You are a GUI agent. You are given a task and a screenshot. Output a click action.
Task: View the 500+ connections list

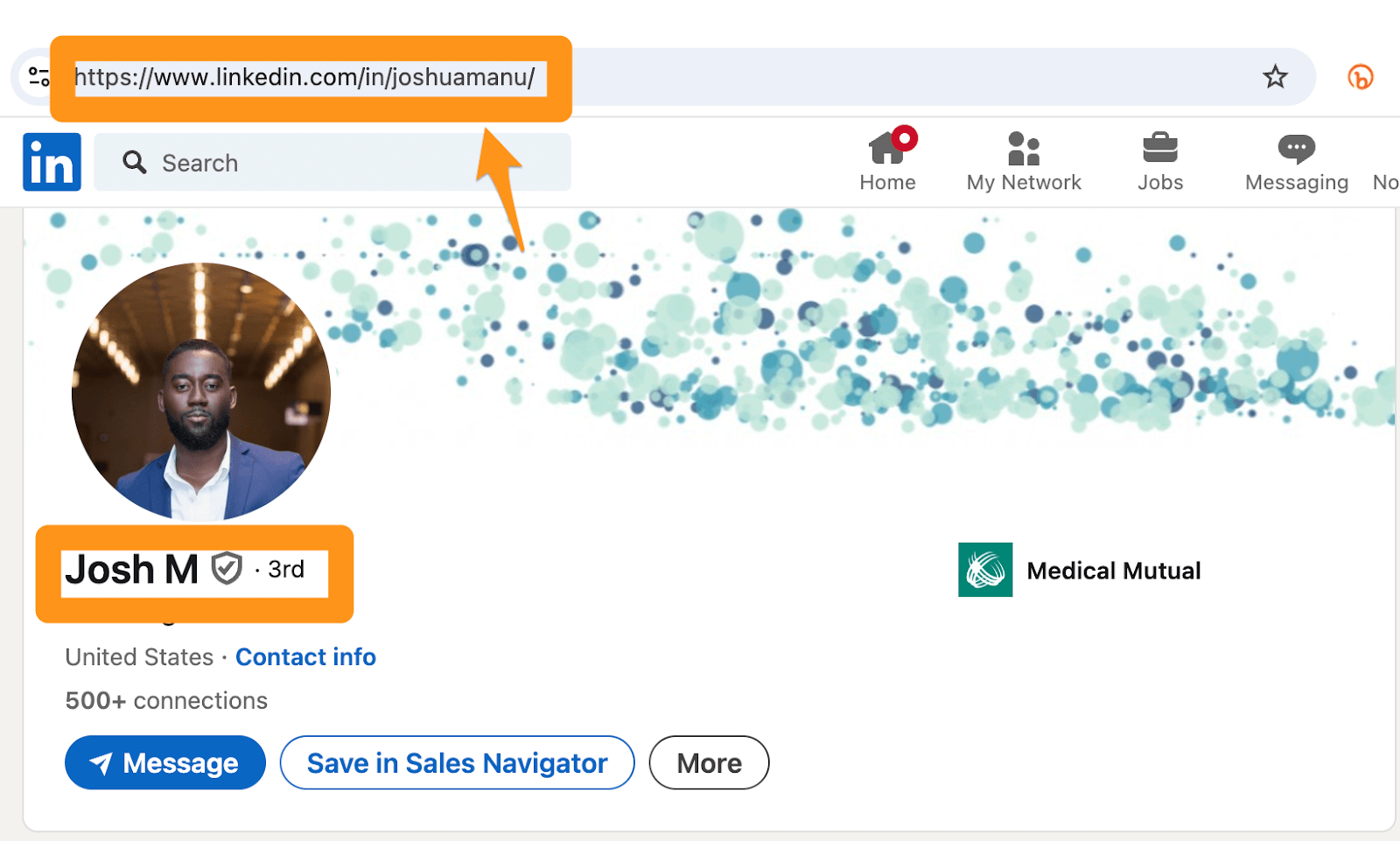point(166,701)
